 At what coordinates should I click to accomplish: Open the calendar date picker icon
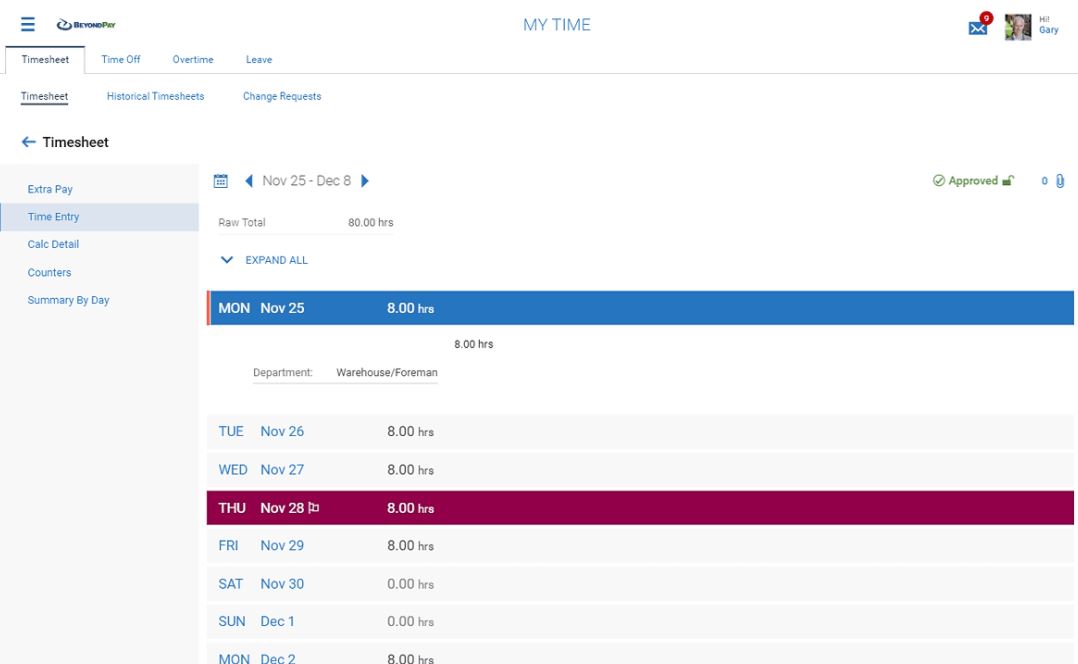click(221, 181)
